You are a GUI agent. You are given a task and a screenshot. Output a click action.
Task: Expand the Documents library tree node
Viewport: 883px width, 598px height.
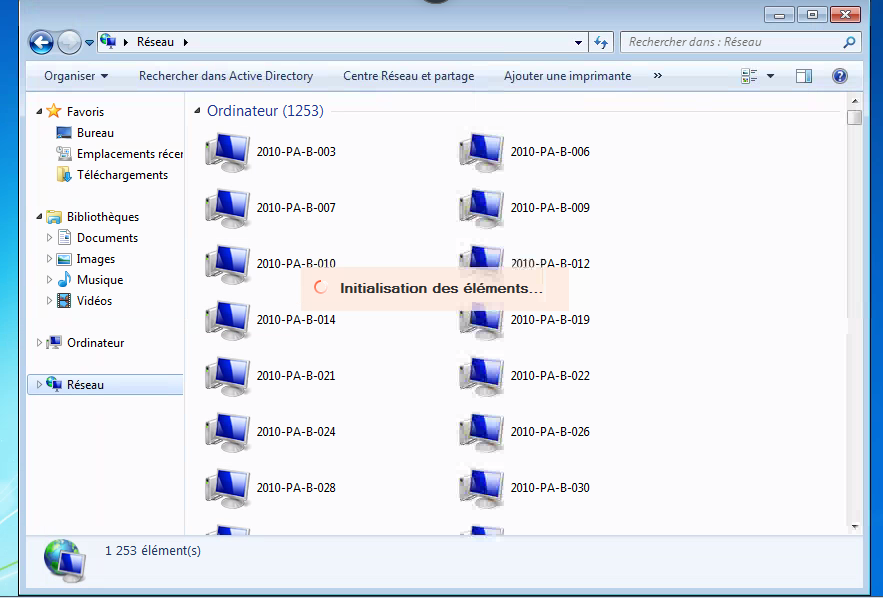[x=50, y=238]
